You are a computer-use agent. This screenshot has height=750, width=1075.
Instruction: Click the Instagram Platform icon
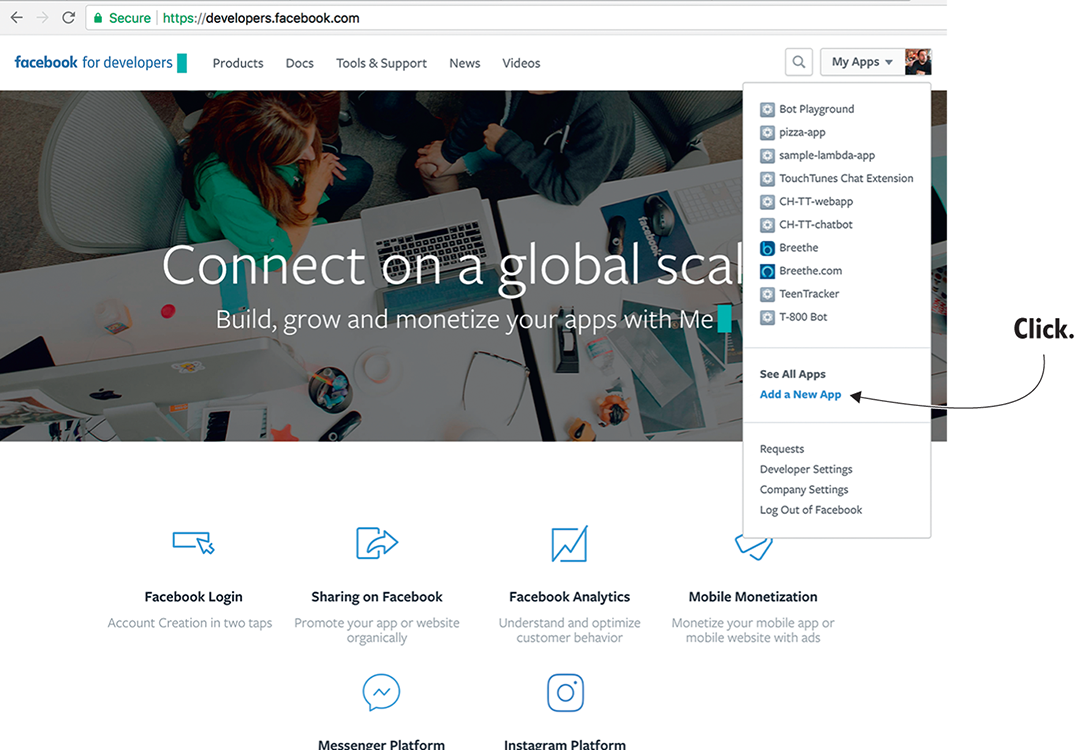tap(565, 692)
